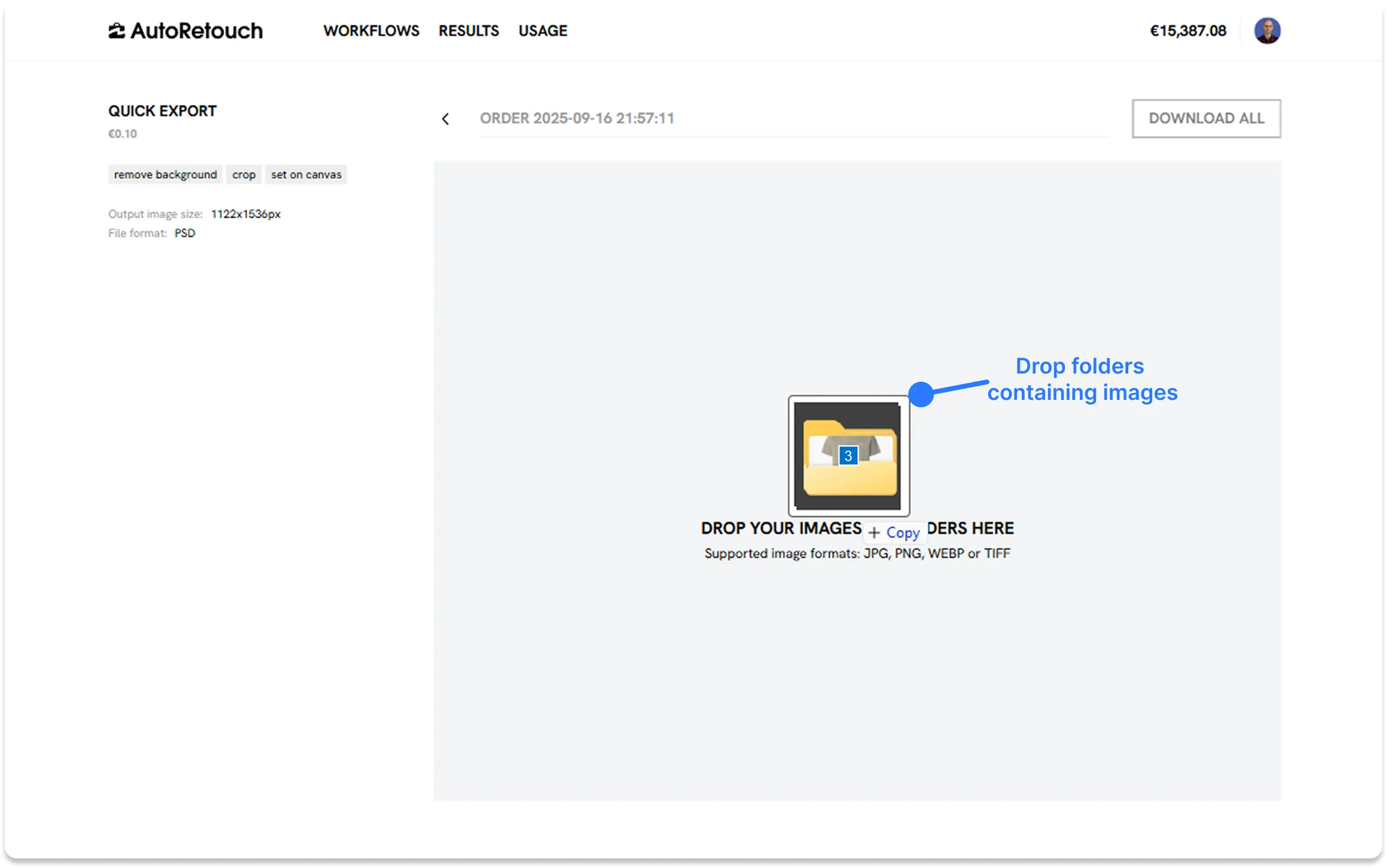Click the account balance showing €15,387.08
The width and height of the screenshot is (1387, 868).
tap(1187, 30)
